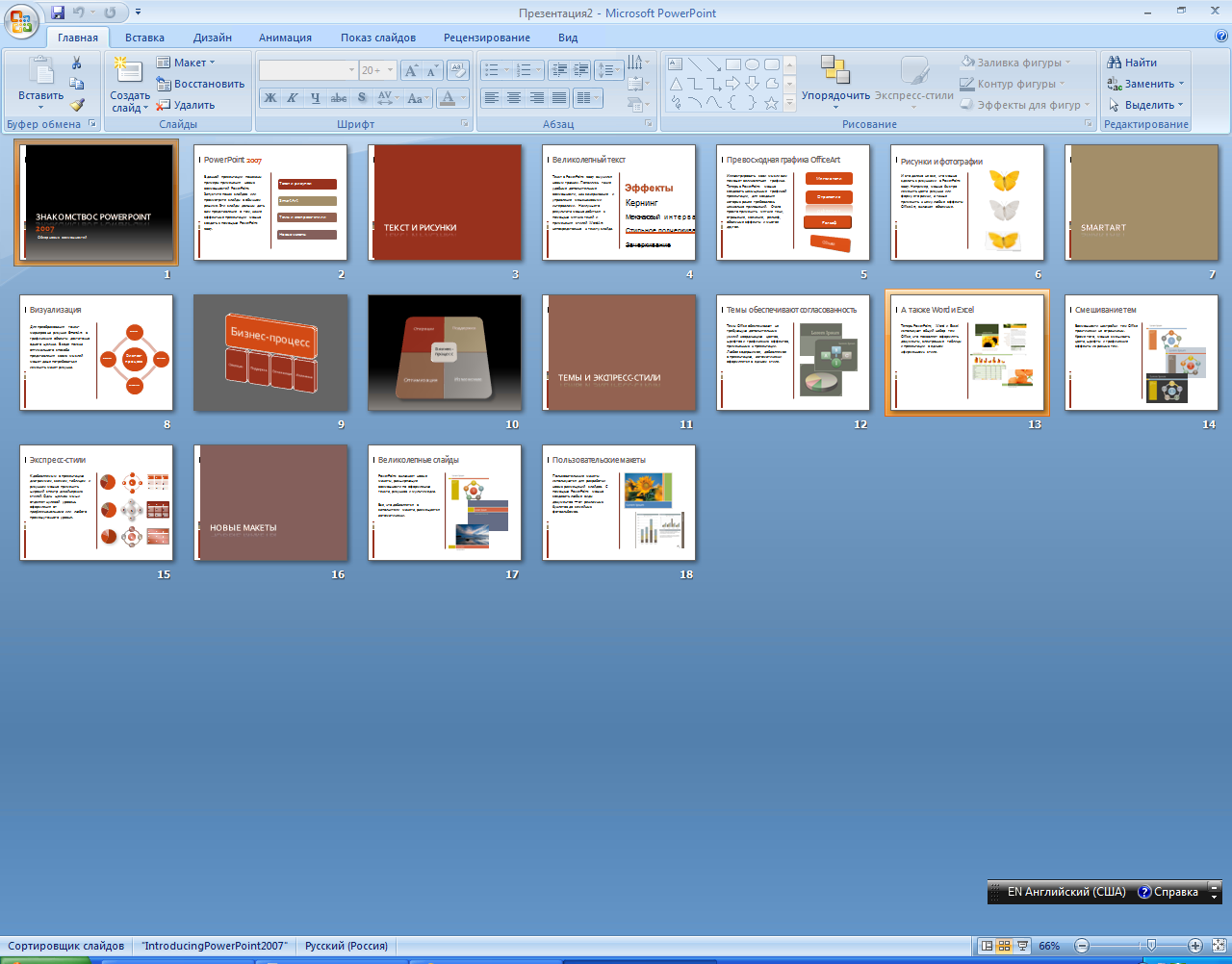The image size is (1232, 964).
Task: Open the columns dropdown
Action: (x=587, y=98)
